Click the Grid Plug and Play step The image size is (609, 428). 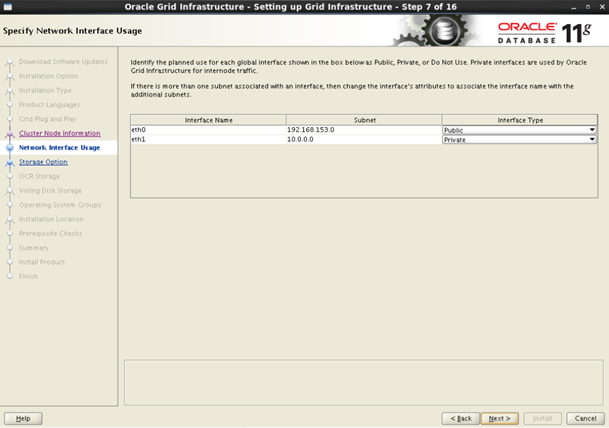click(47, 119)
